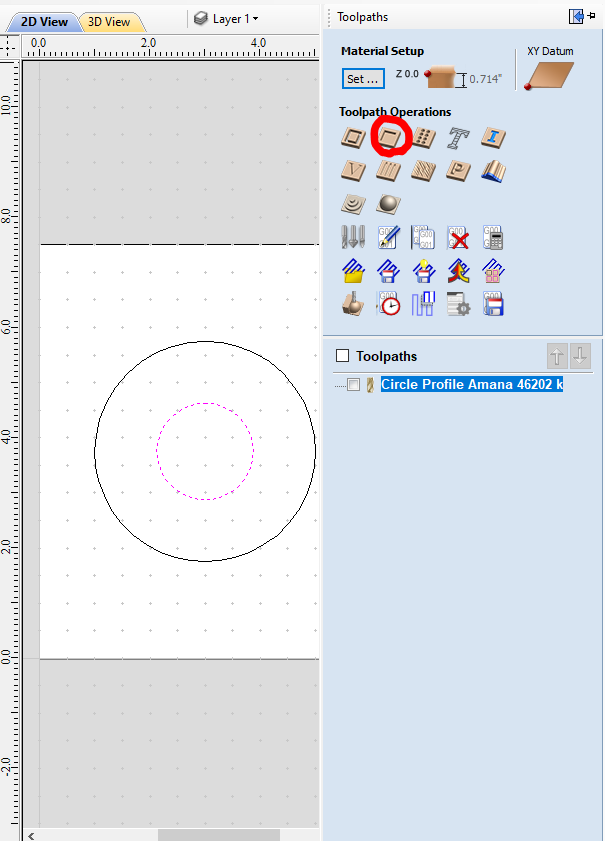
Task: Click the end mill icon beside Circle Profile
Action: tap(370, 385)
